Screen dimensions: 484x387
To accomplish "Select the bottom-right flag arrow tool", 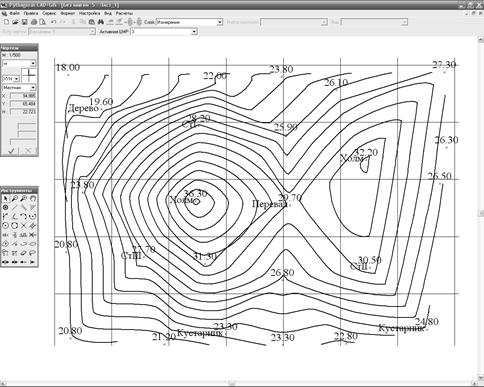I will [x=32, y=262].
